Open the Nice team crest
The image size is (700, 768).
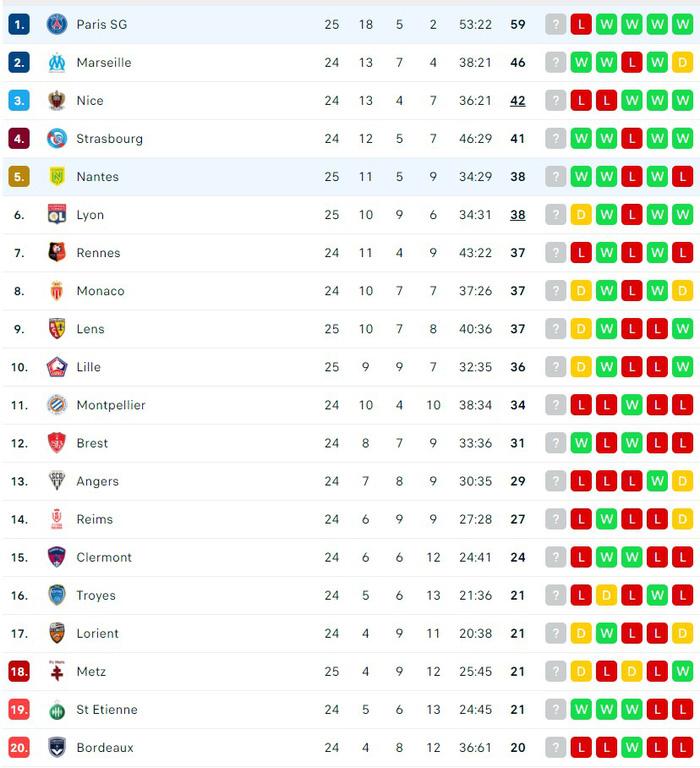[57, 100]
